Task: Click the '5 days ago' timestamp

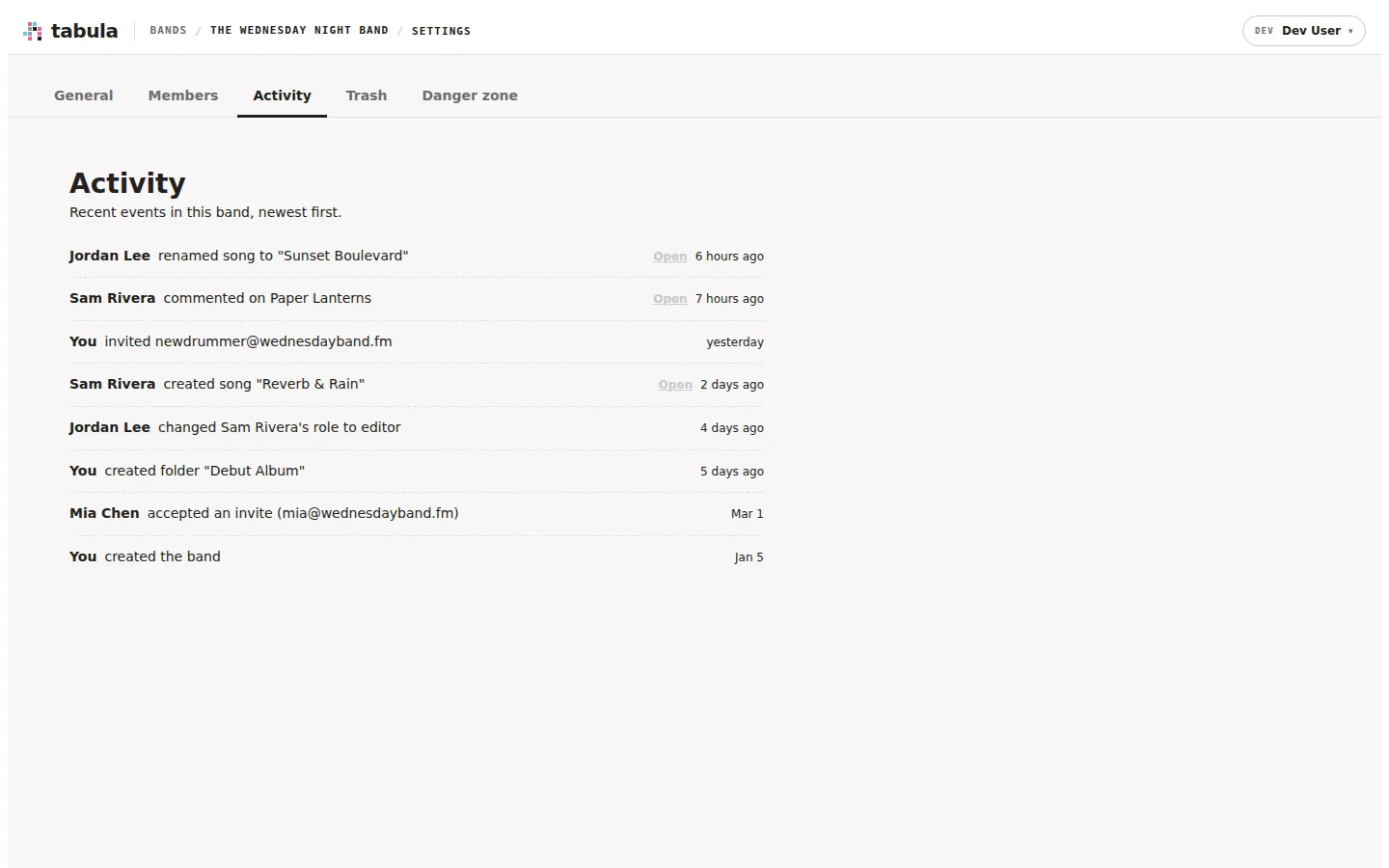Action: [732, 472]
